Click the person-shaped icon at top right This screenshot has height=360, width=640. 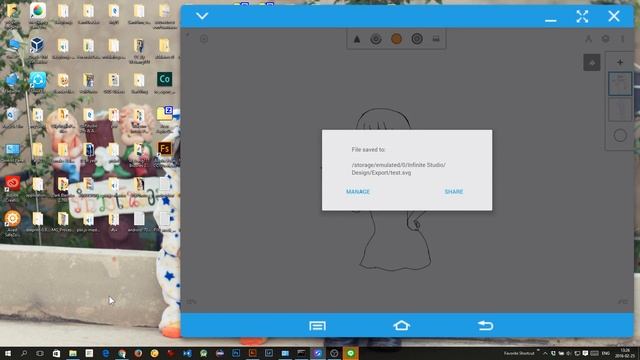[x=588, y=39]
